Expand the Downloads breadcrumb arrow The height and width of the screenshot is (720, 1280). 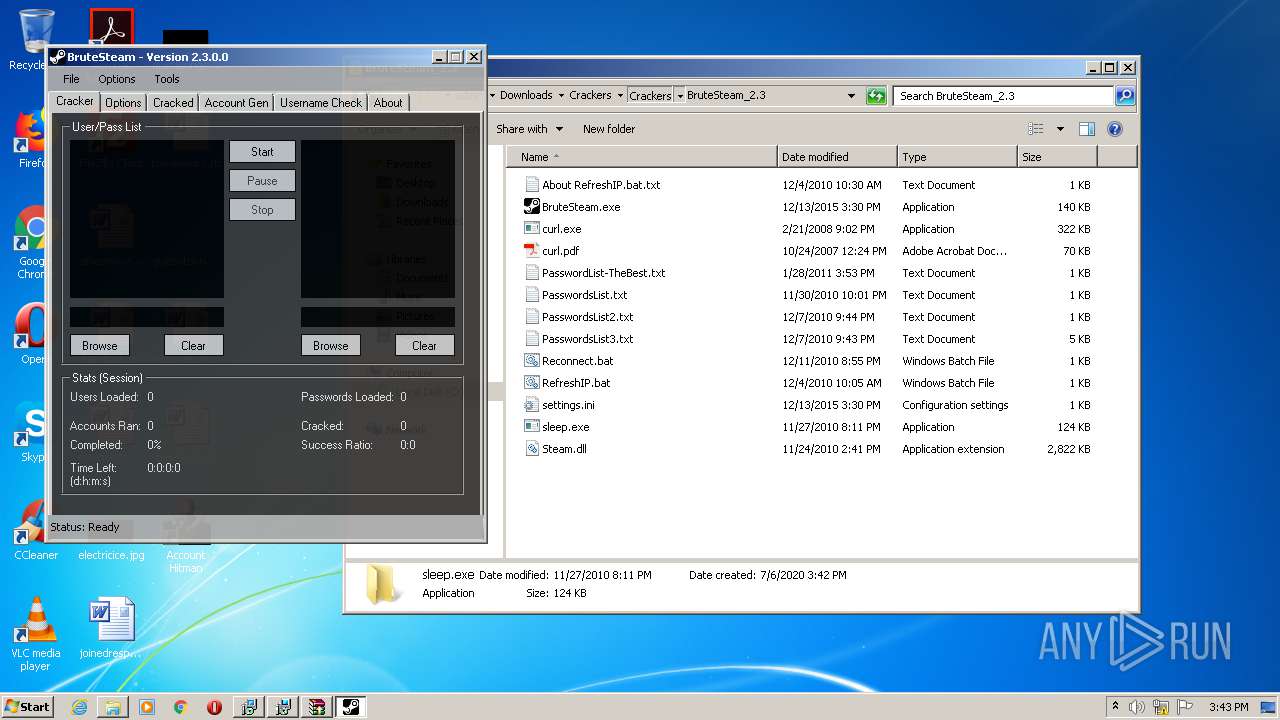click(561, 96)
